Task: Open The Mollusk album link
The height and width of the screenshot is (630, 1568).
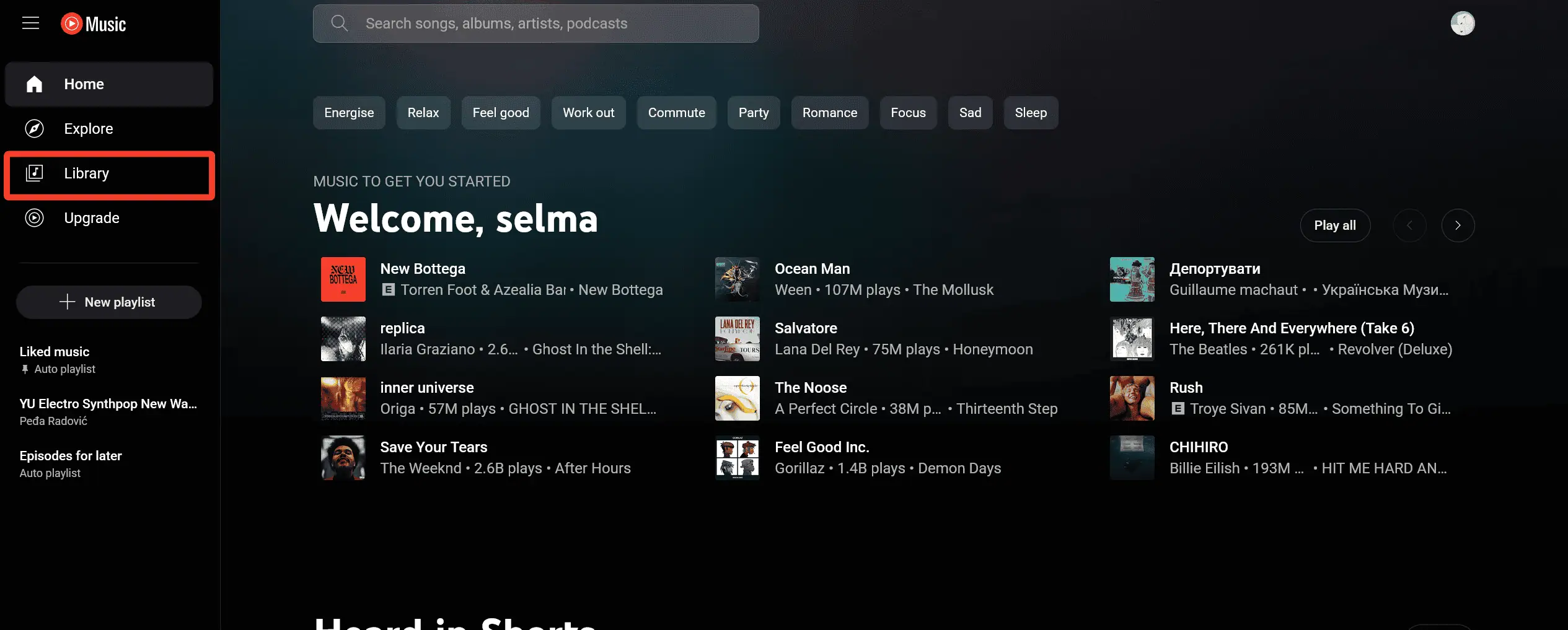Action: coord(953,290)
